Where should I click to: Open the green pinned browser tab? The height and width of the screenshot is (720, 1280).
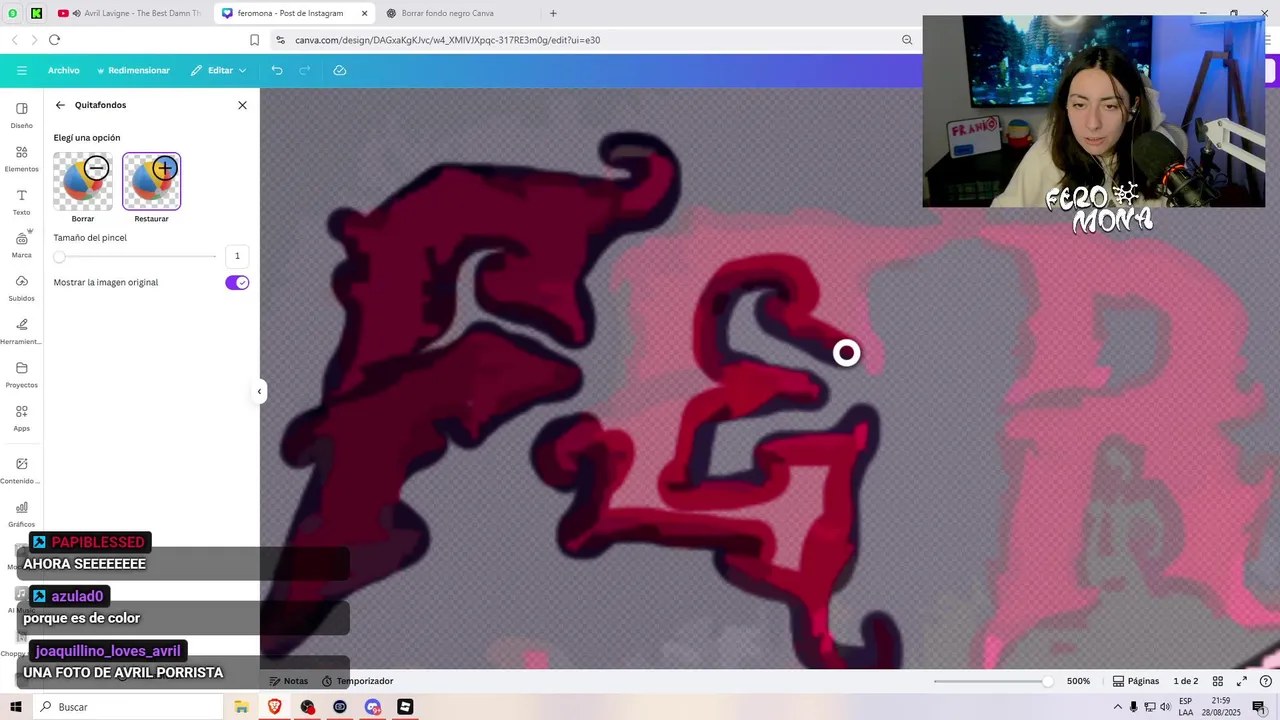point(13,13)
